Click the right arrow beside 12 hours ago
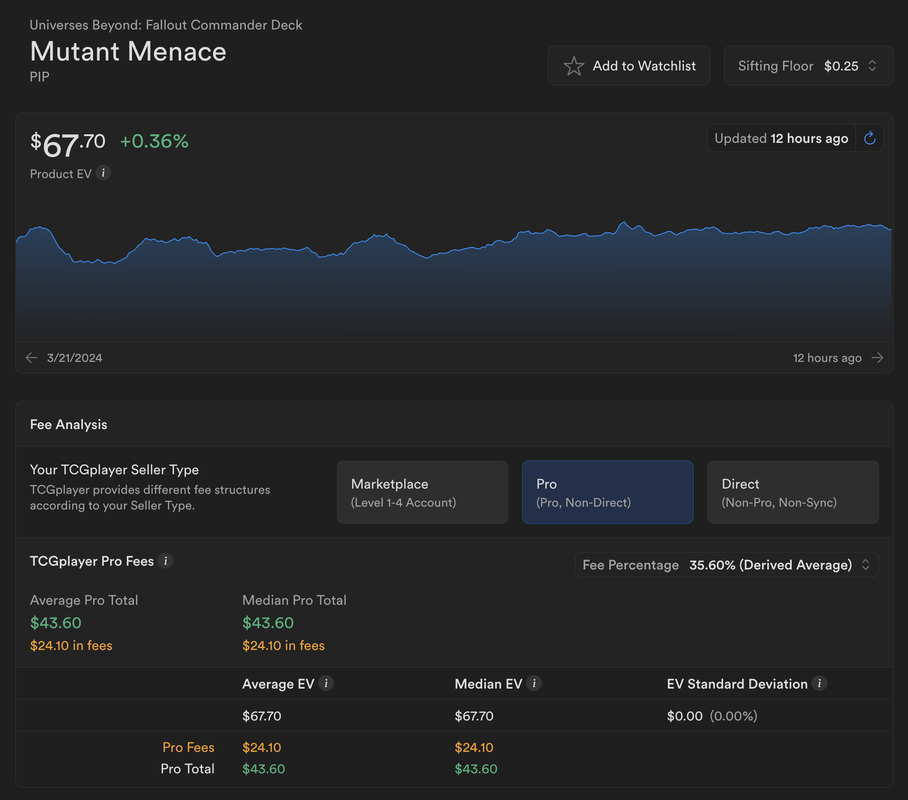The width and height of the screenshot is (908, 800). [x=877, y=358]
